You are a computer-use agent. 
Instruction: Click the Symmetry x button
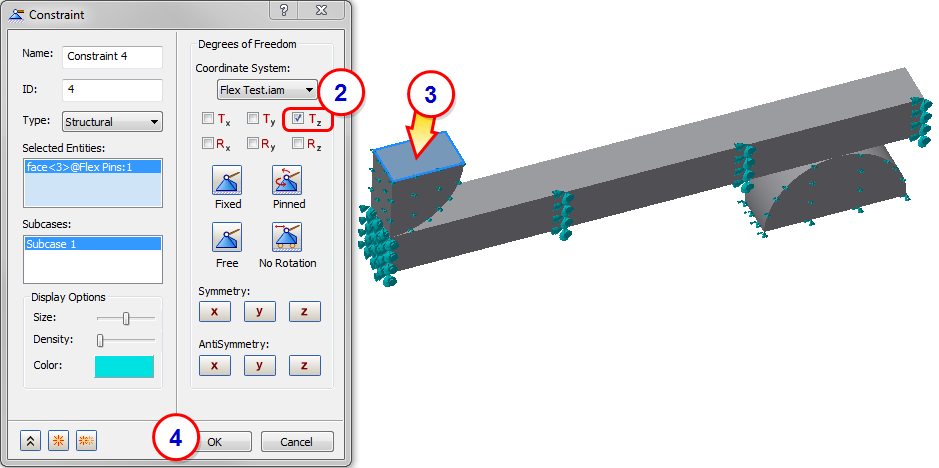click(214, 312)
